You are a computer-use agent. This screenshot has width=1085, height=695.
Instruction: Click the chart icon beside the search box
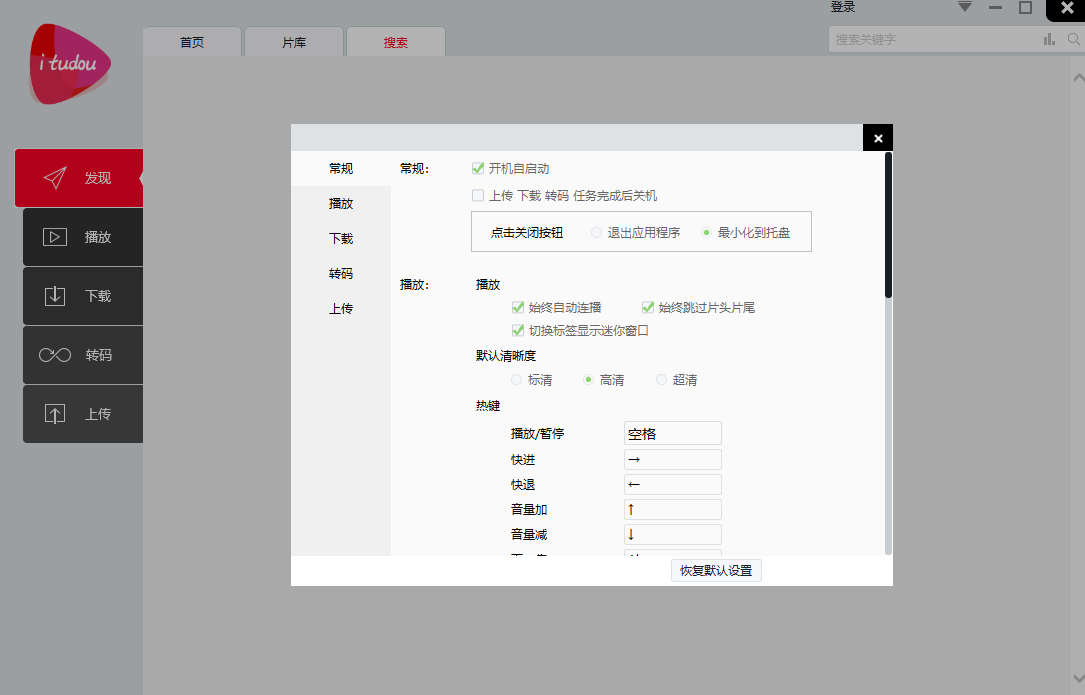(x=1048, y=38)
